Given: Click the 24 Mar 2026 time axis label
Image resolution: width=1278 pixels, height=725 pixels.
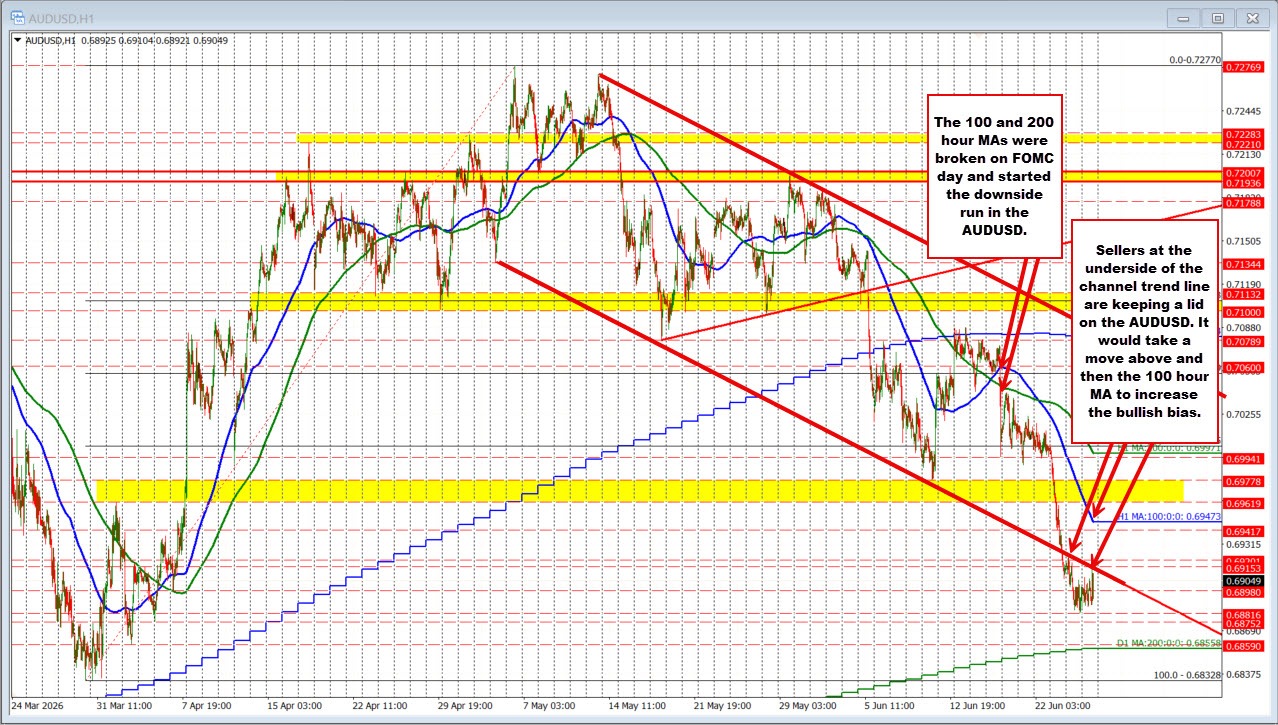Looking at the screenshot, I should click(37, 705).
